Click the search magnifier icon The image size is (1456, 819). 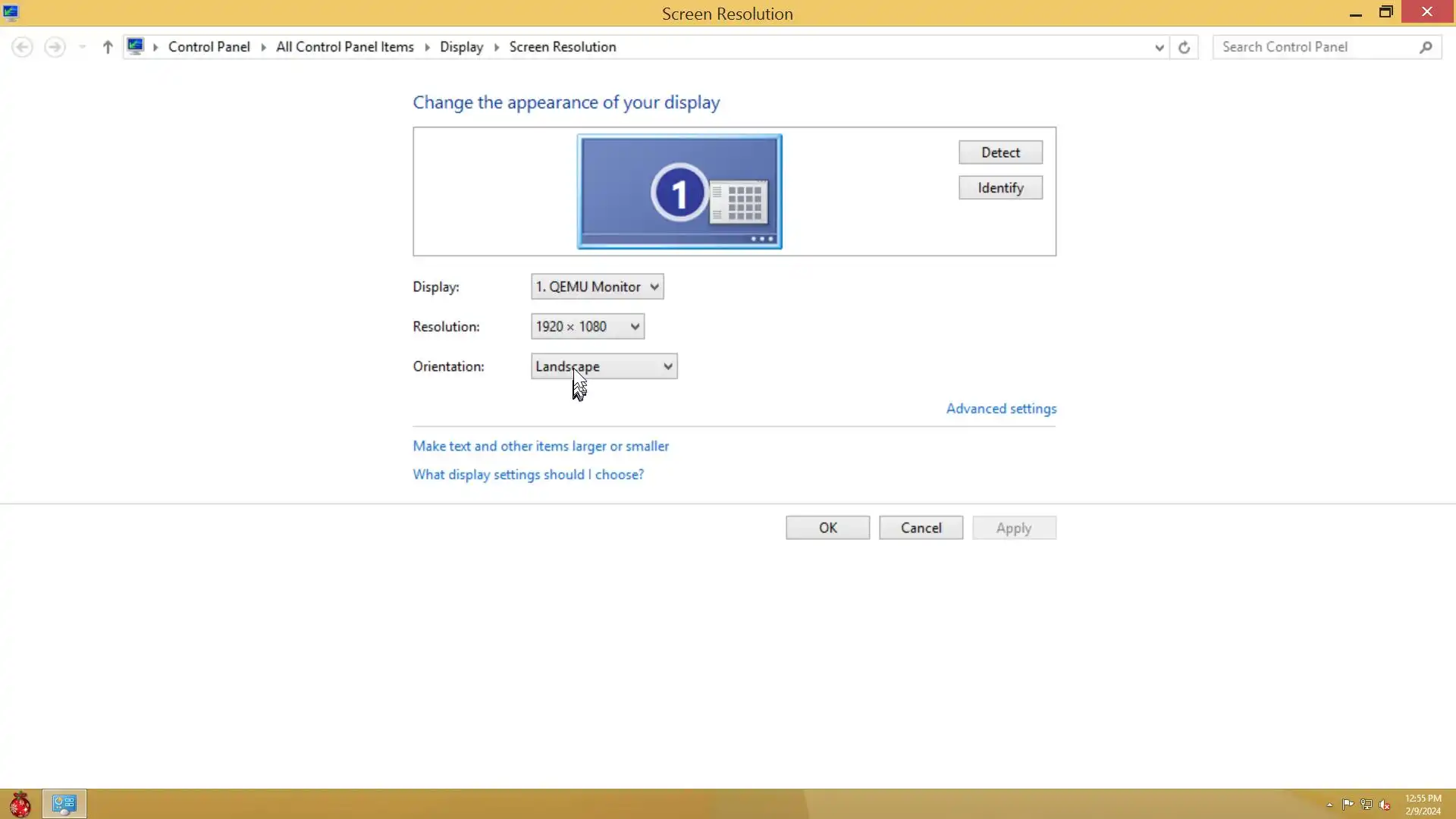pos(1426,47)
